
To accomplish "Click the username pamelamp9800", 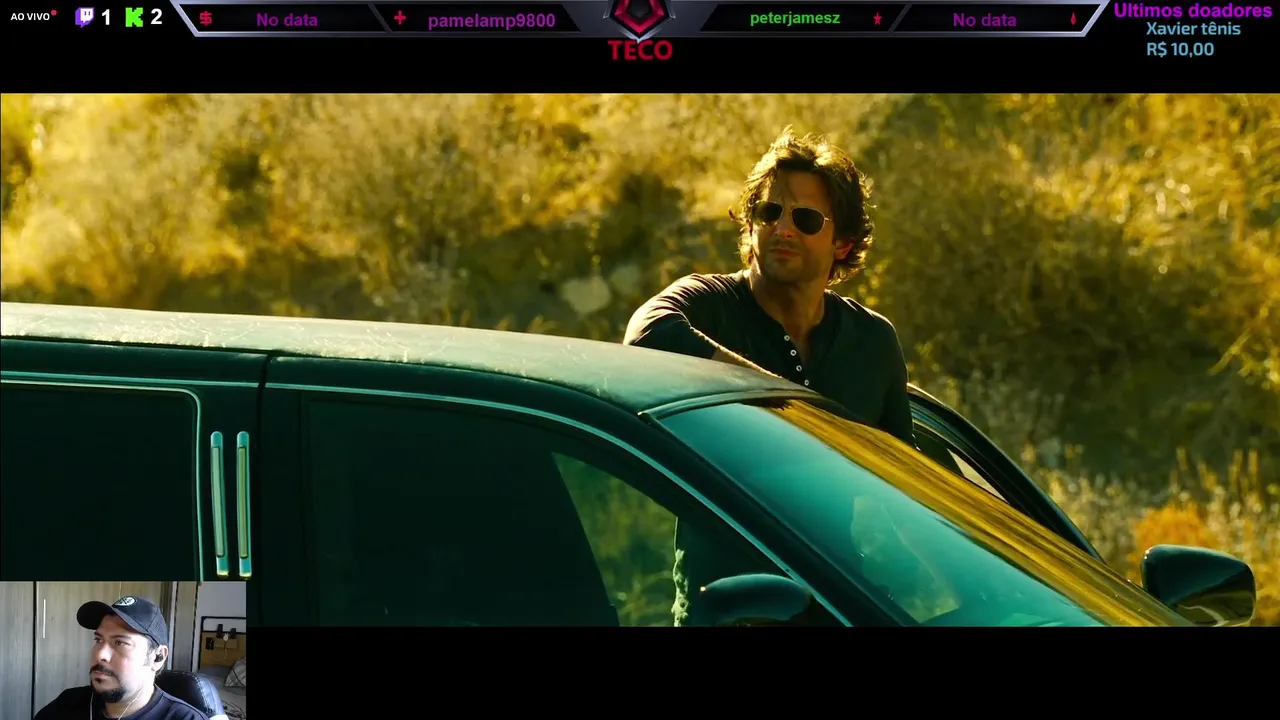I will tap(491, 20).
